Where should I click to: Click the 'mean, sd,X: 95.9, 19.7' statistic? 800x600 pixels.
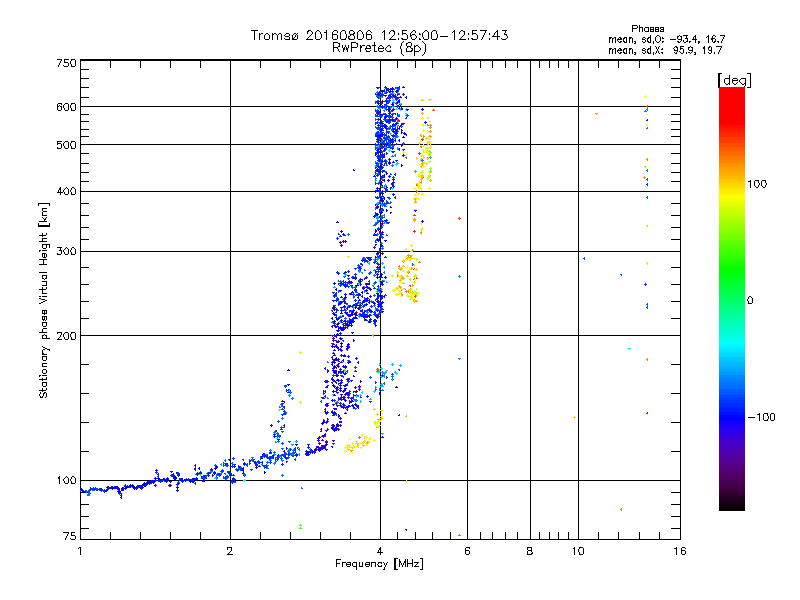coord(665,50)
